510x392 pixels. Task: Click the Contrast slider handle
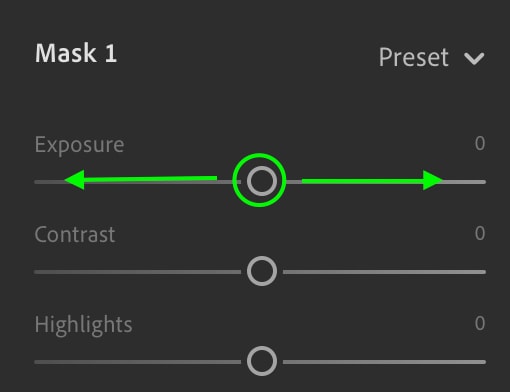[x=262, y=271]
